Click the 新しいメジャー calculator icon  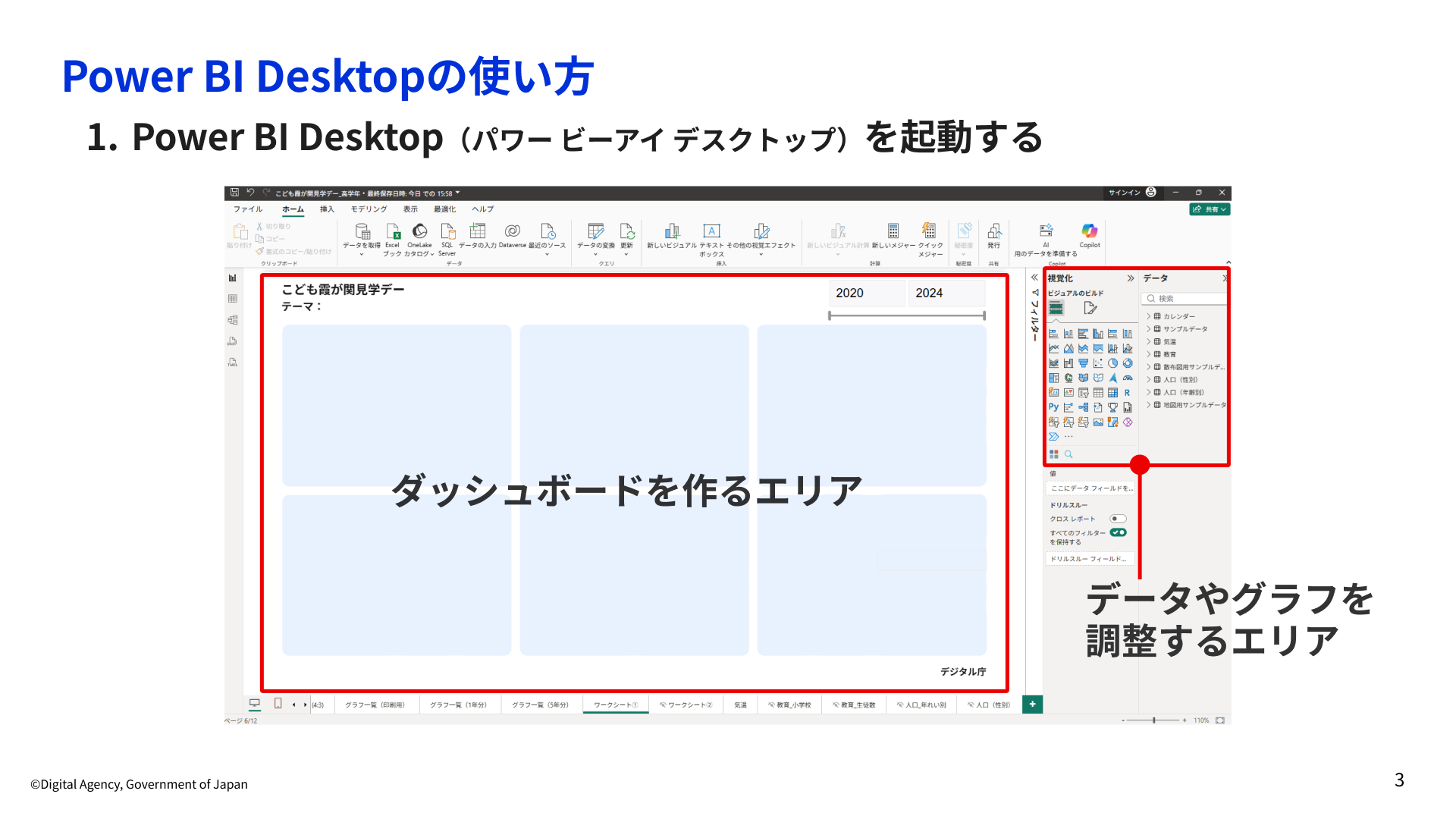click(893, 231)
